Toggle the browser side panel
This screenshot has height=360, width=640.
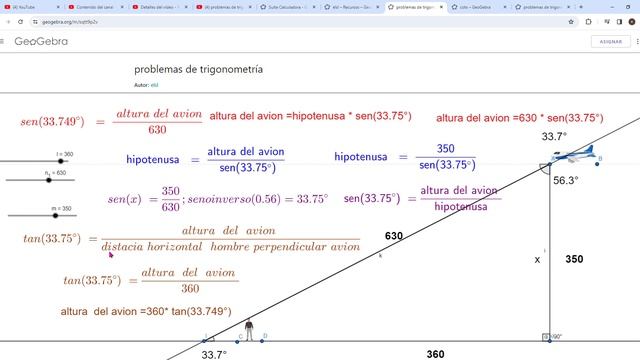(619, 22)
